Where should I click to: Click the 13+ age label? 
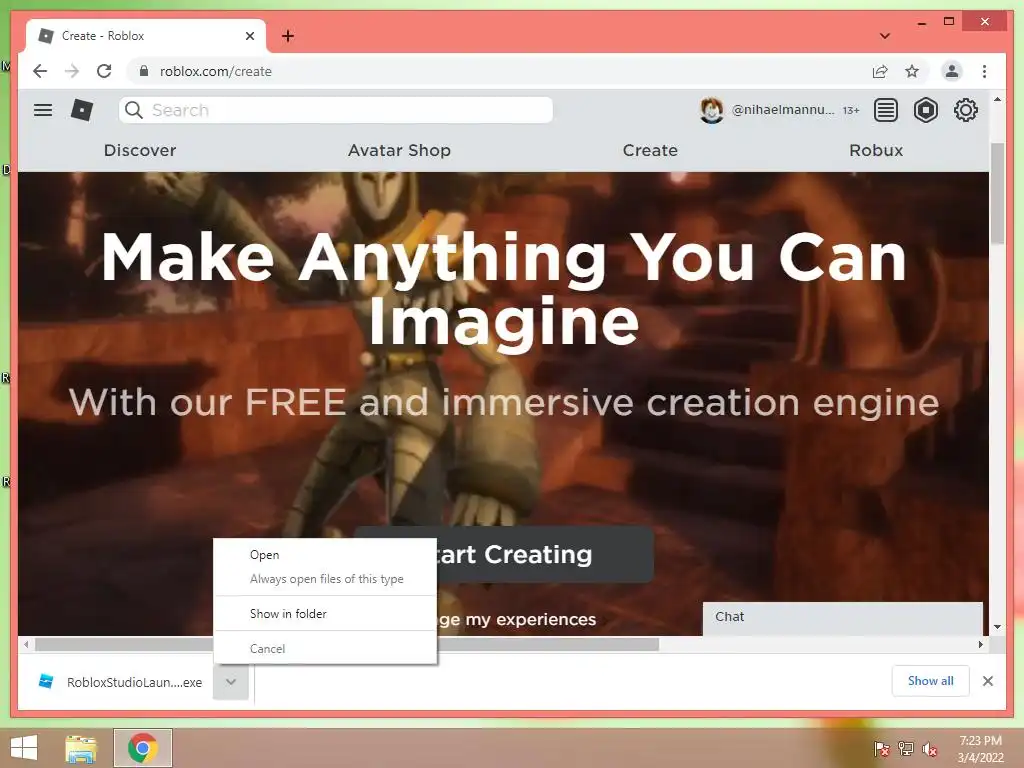(850, 110)
